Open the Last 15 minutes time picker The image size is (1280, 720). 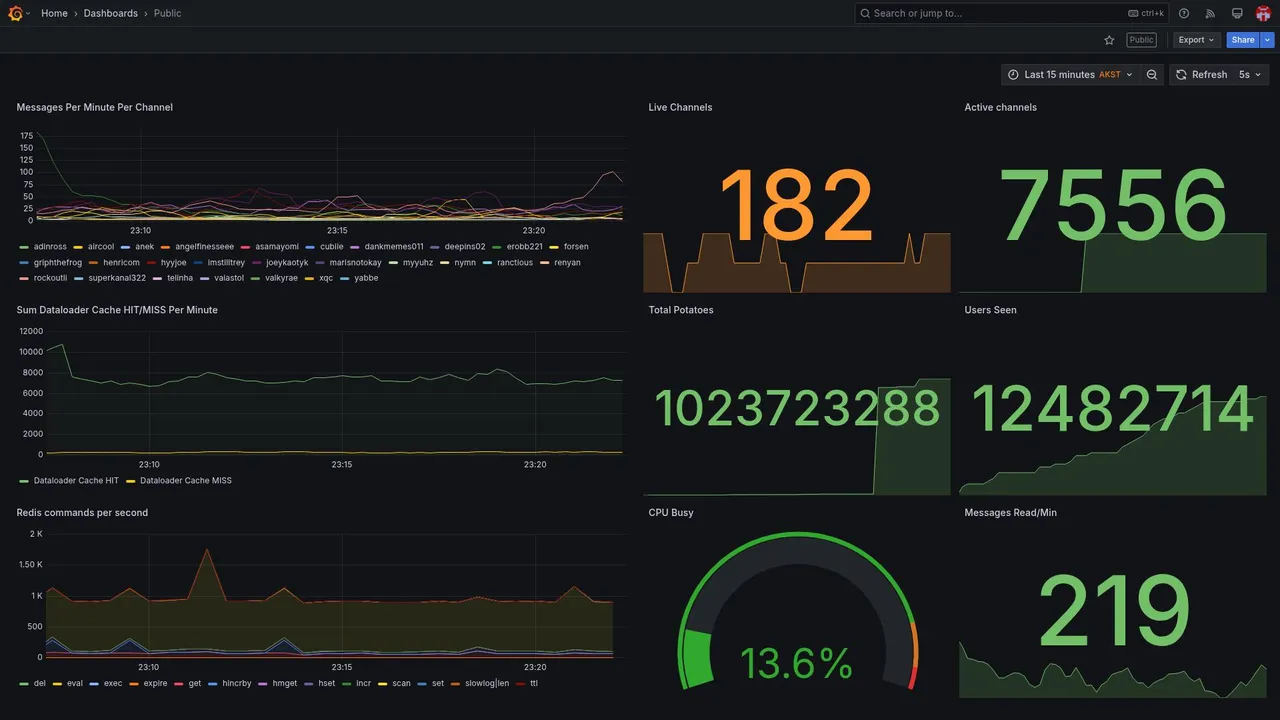click(1070, 75)
